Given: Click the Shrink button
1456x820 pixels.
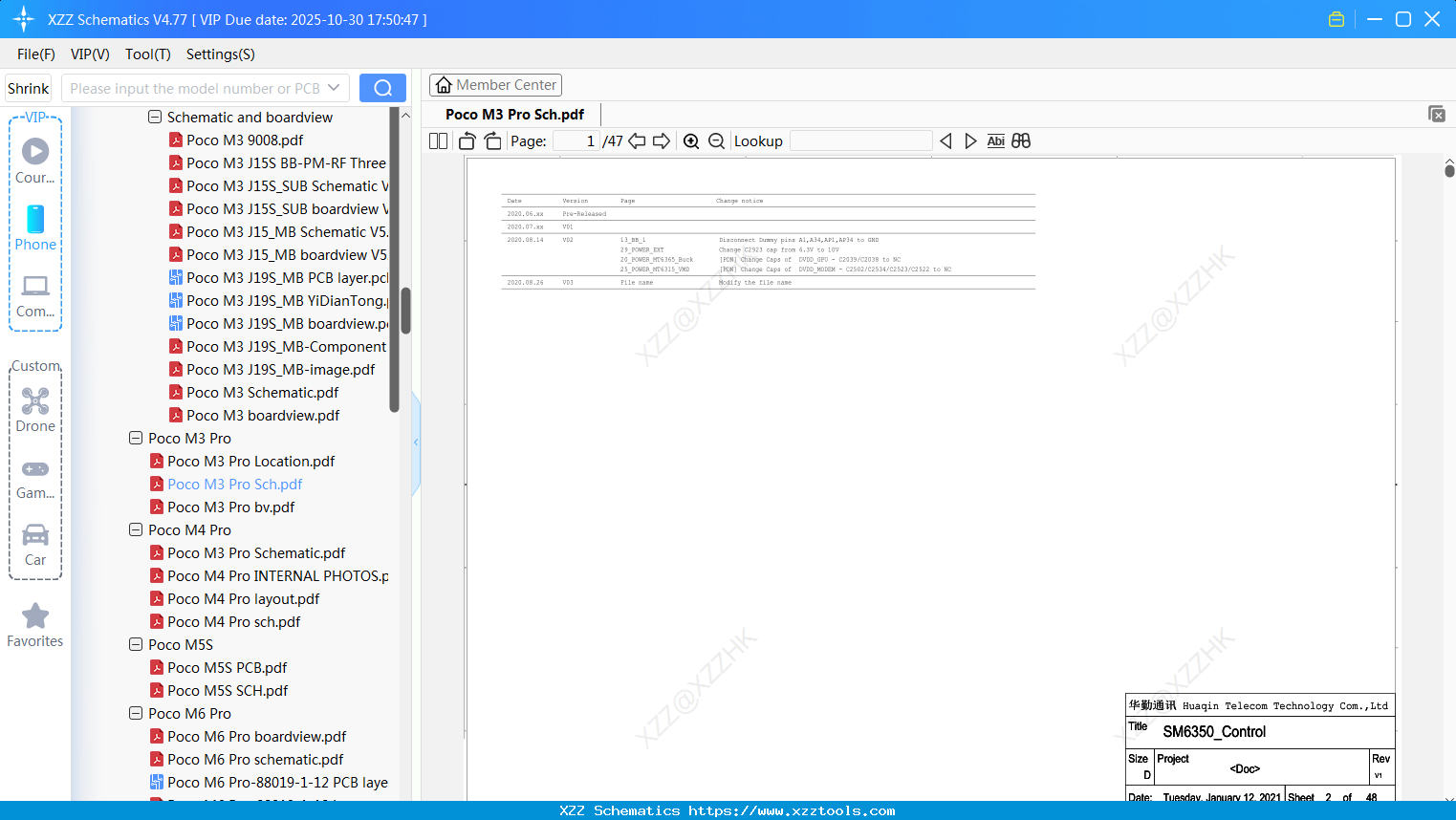Looking at the screenshot, I should tap(28, 88).
